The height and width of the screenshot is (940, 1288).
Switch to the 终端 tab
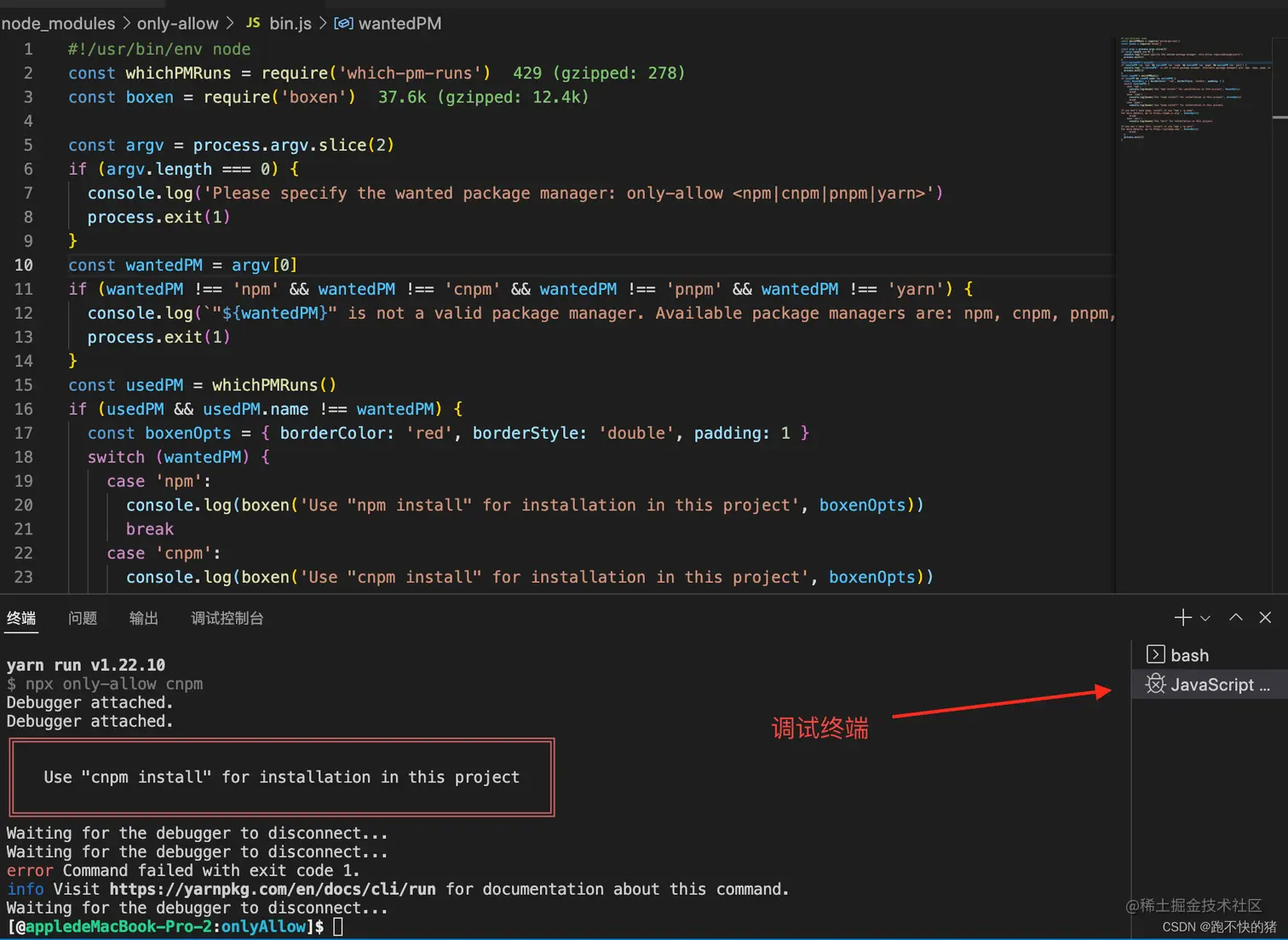[x=21, y=619]
